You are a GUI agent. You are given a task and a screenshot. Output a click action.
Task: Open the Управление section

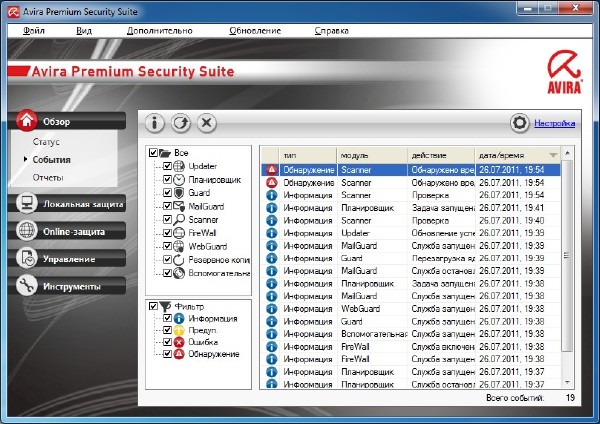click(68, 258)
